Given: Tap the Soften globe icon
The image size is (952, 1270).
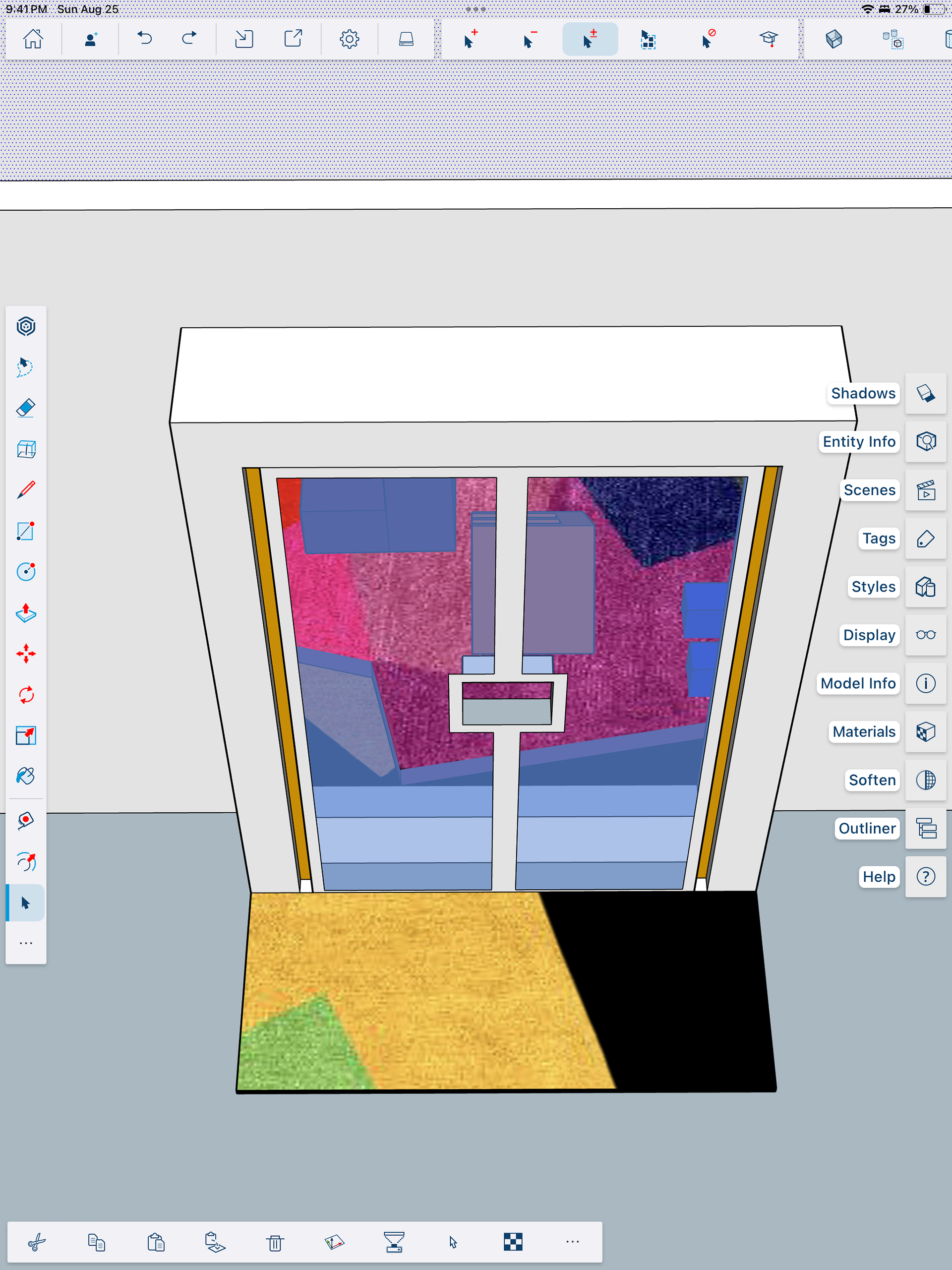Looking at the screenshot, I should point(926,780).
